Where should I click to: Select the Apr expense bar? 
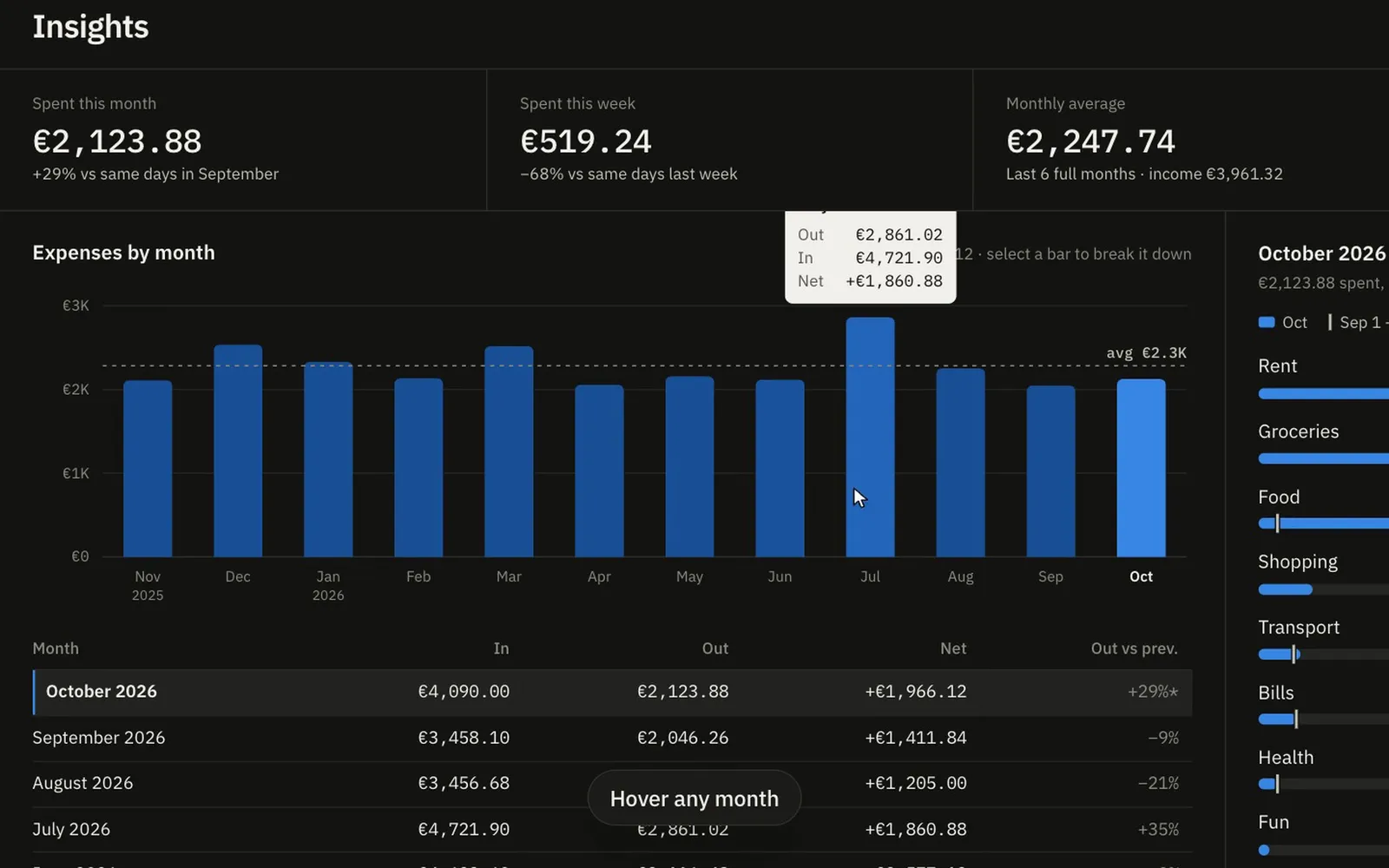coord(599,470)
